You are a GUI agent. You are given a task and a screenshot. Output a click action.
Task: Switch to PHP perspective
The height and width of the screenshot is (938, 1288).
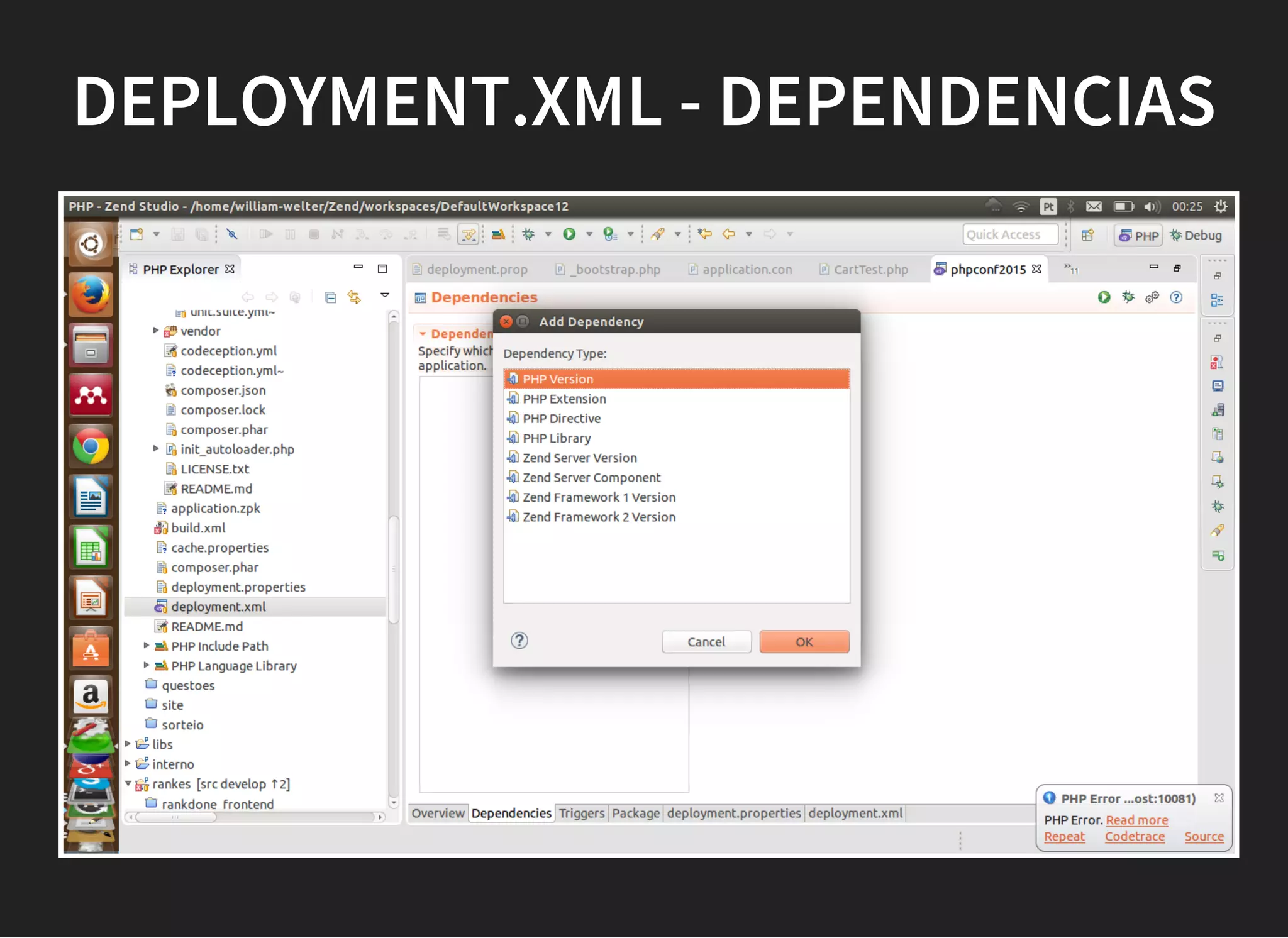tap(1138, 236)
